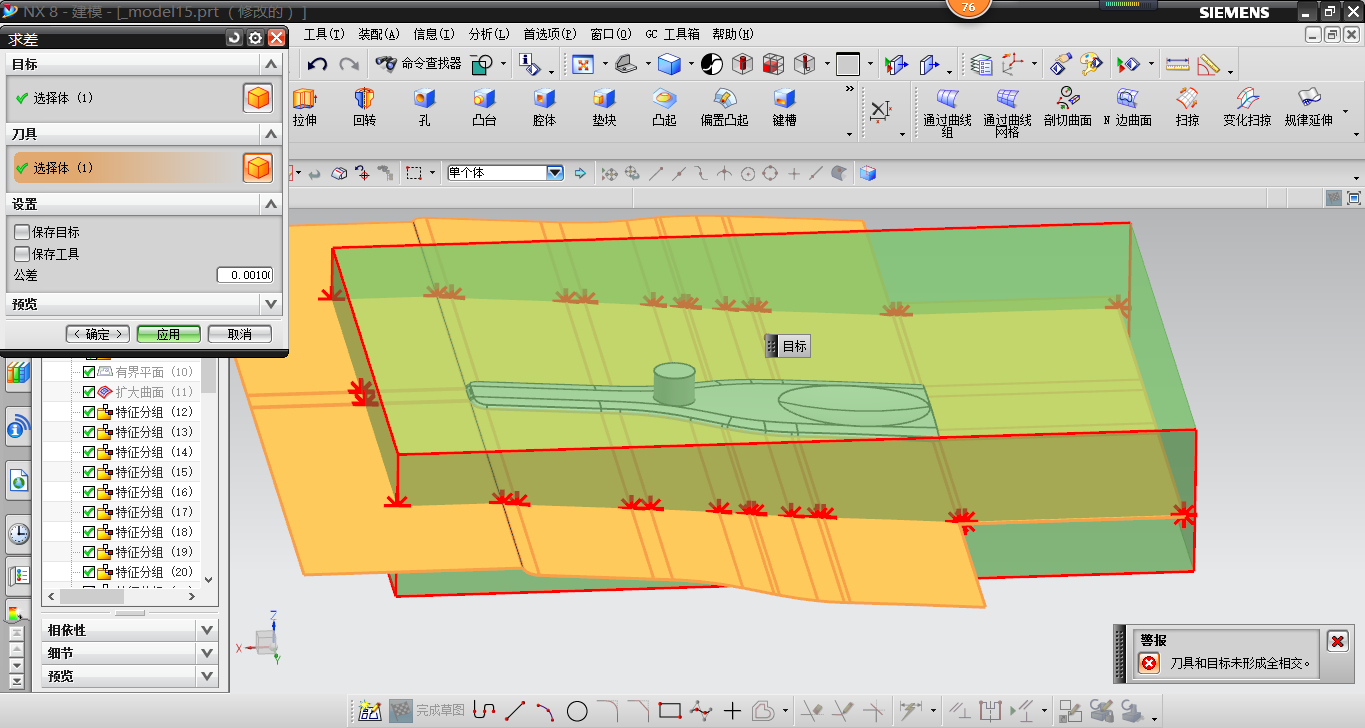The height and width of the screenshot is (728, 1365).
Task: Uncheck 特征分组 (20) checkbox
Action: (x=89, y=572)
